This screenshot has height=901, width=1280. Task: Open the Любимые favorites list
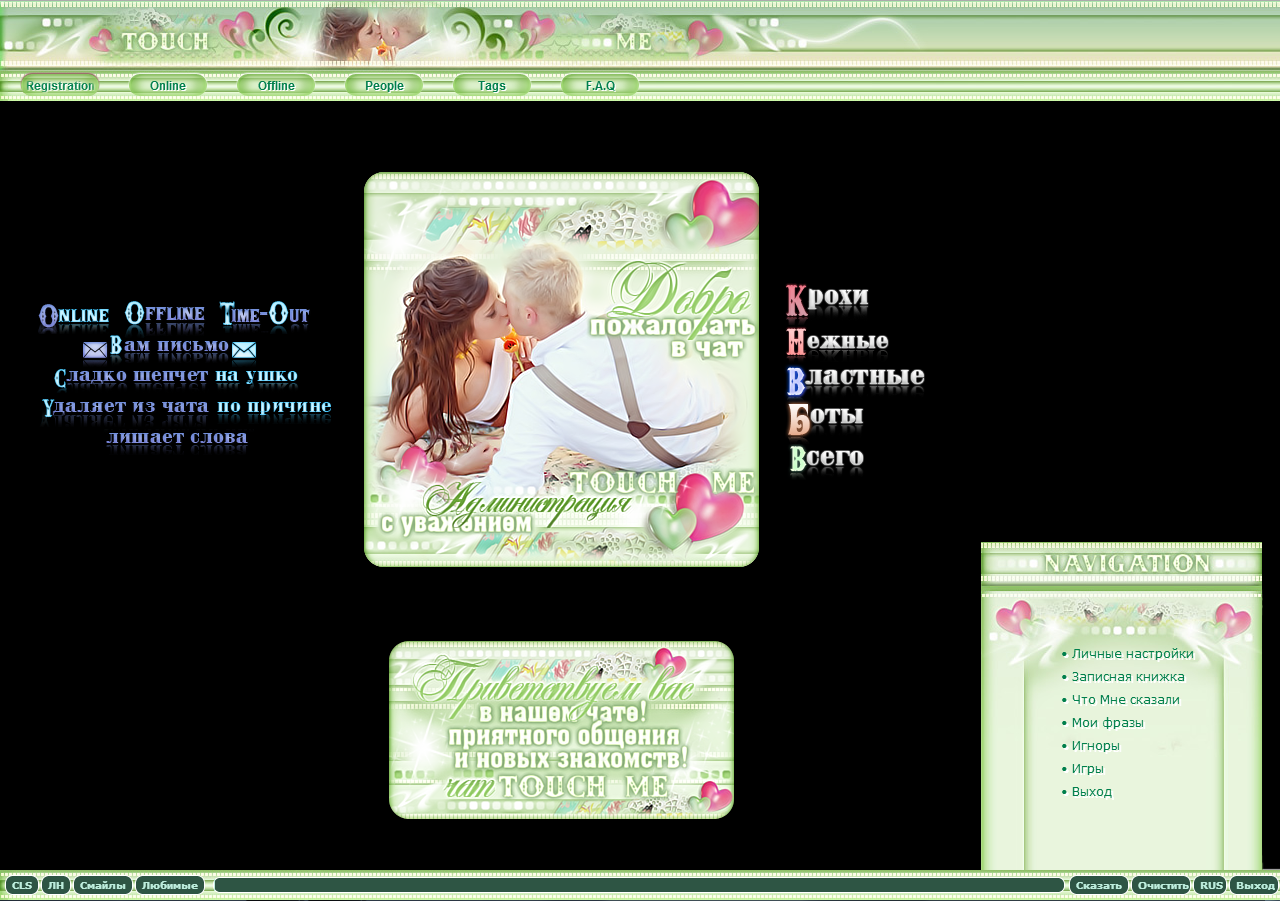(x=169, y=885)
